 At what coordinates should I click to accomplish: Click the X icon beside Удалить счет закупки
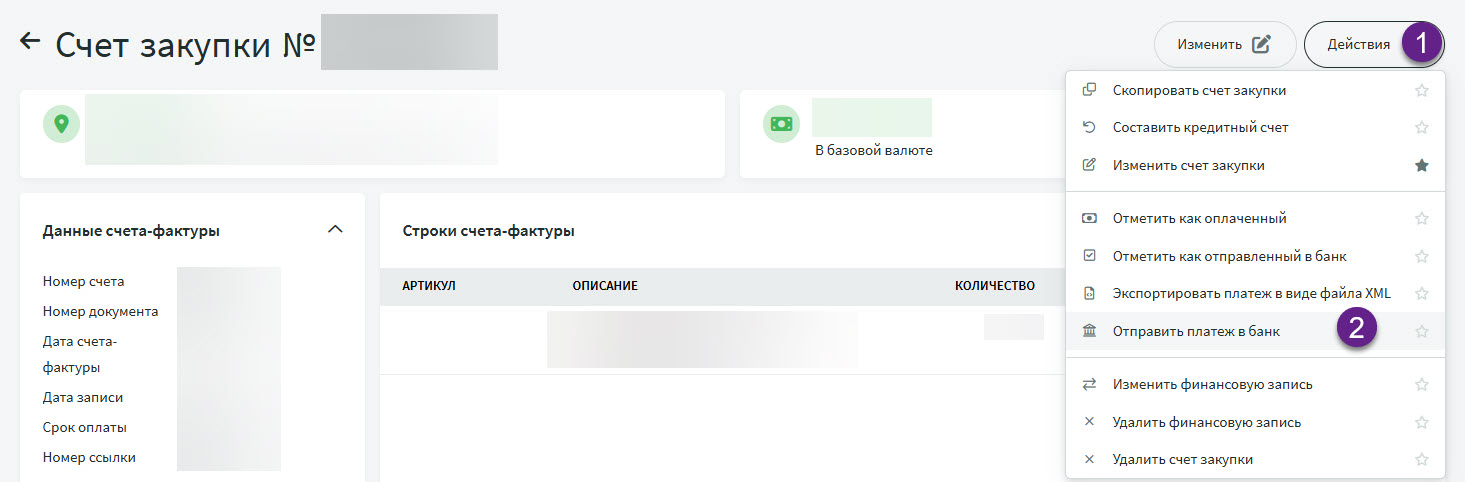[1090, 459]
